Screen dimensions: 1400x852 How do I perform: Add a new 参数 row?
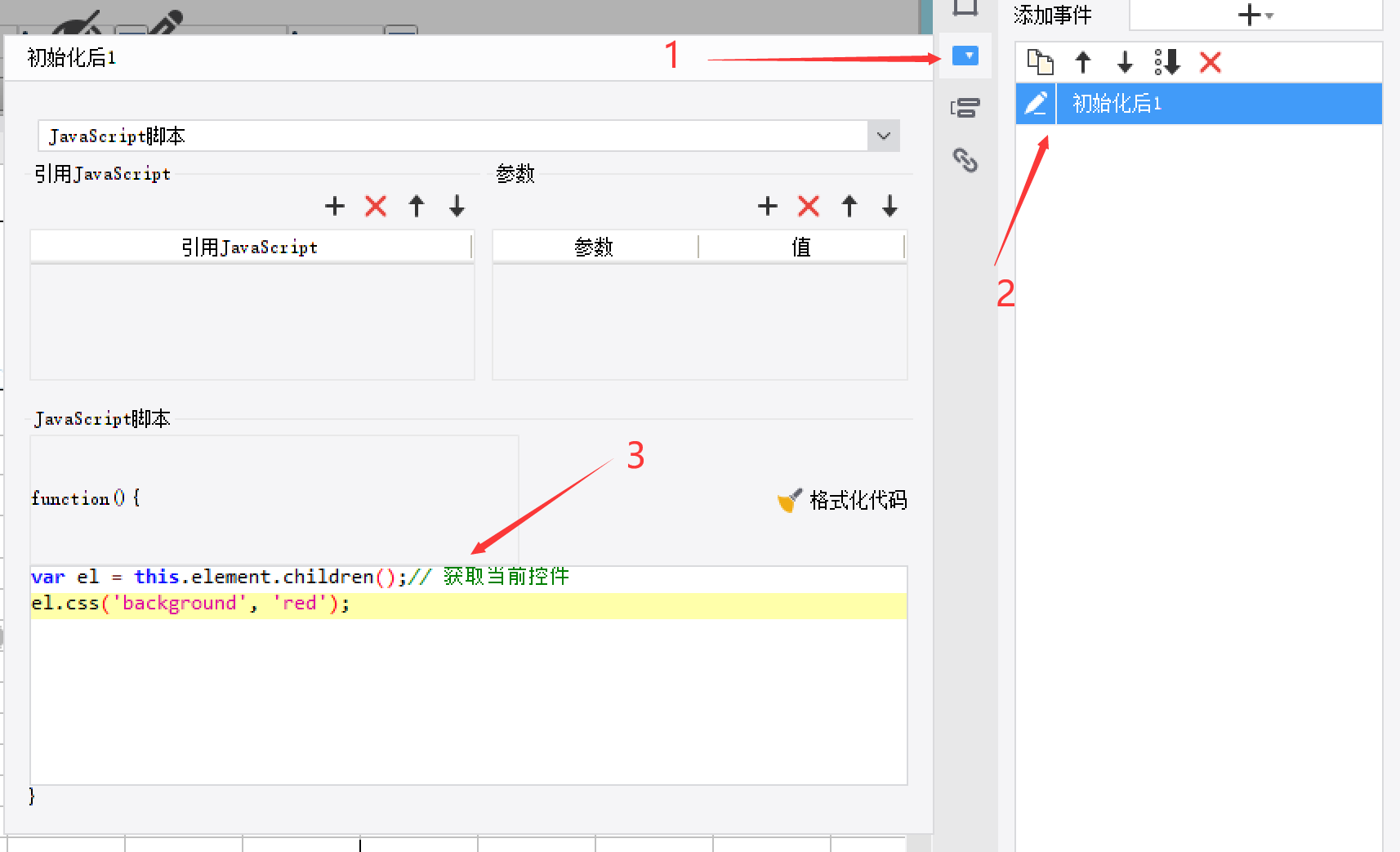(768, 206)
